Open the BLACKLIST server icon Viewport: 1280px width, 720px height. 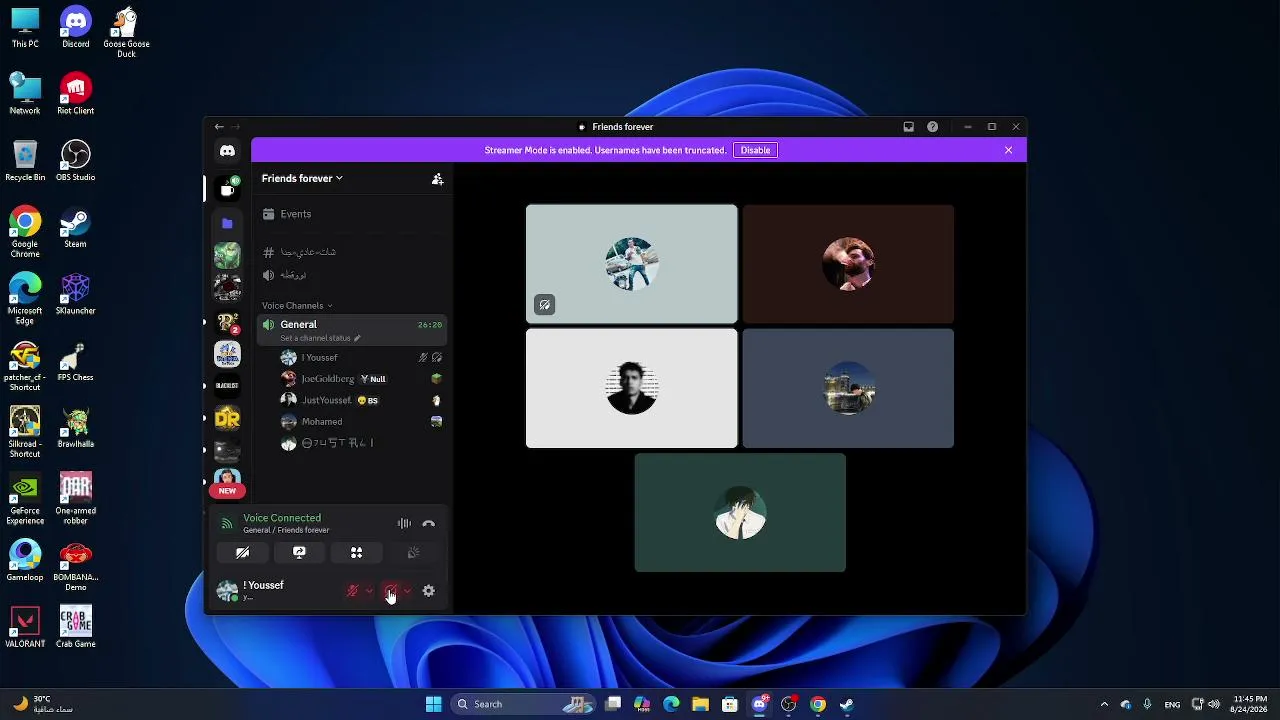pyautogui.click(x=227, y=386)
